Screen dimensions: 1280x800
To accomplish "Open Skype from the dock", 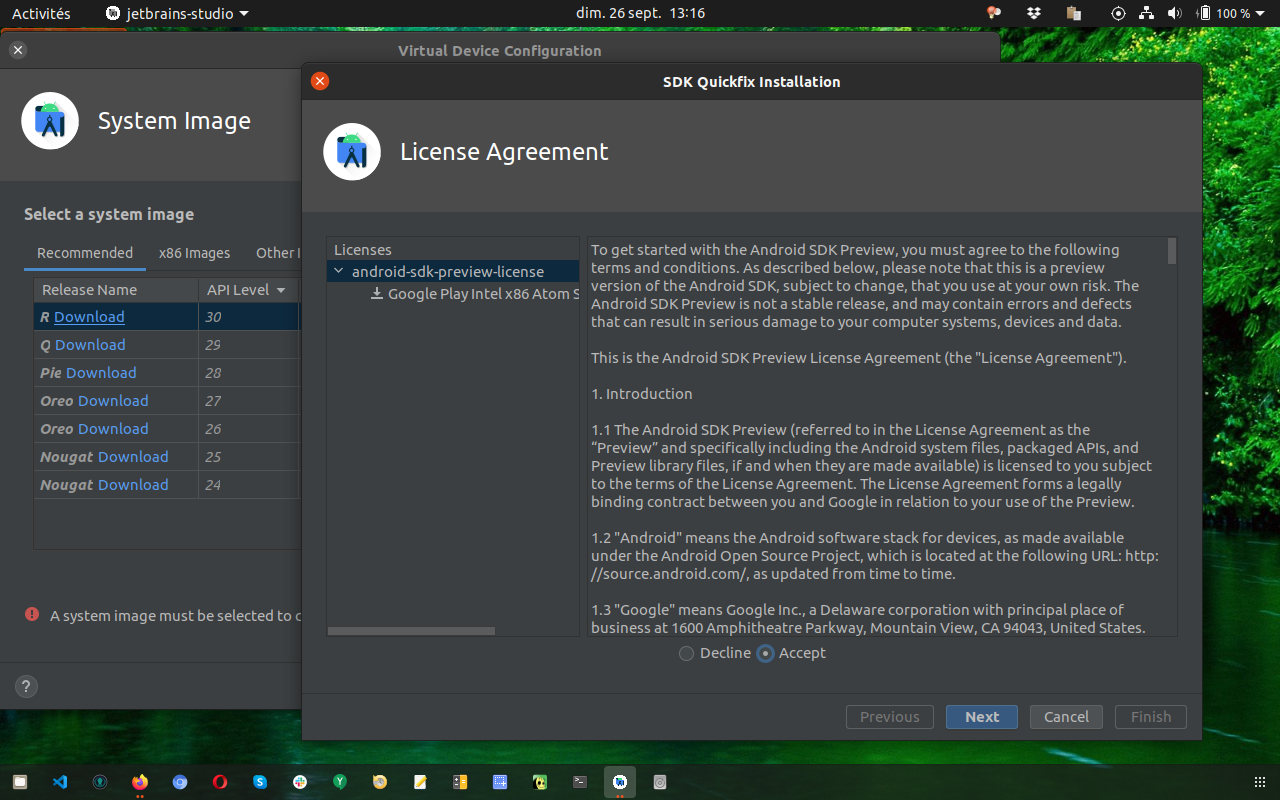I will [x=260, y=782].
